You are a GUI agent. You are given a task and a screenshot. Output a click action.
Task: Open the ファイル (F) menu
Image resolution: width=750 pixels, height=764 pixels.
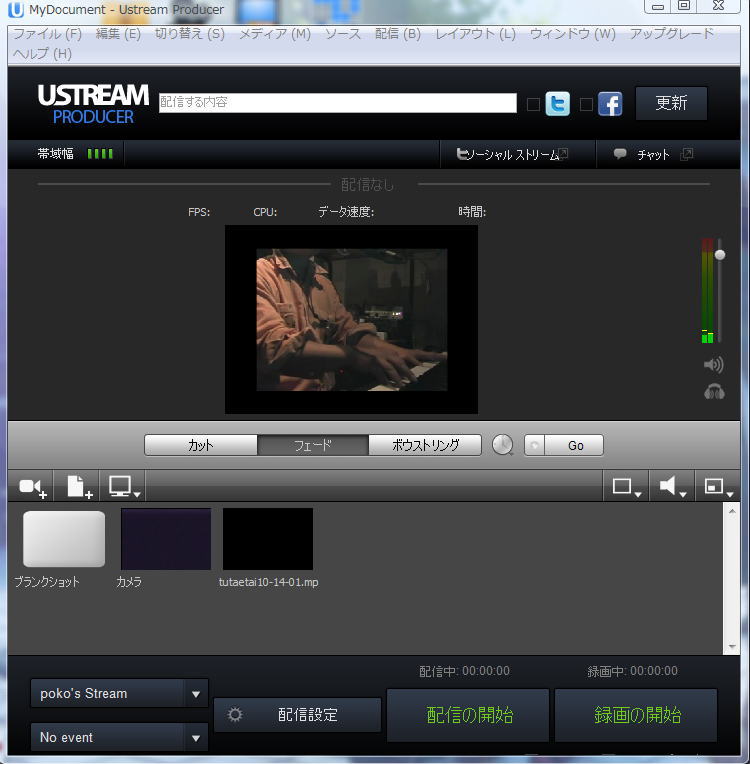point(47,34)
